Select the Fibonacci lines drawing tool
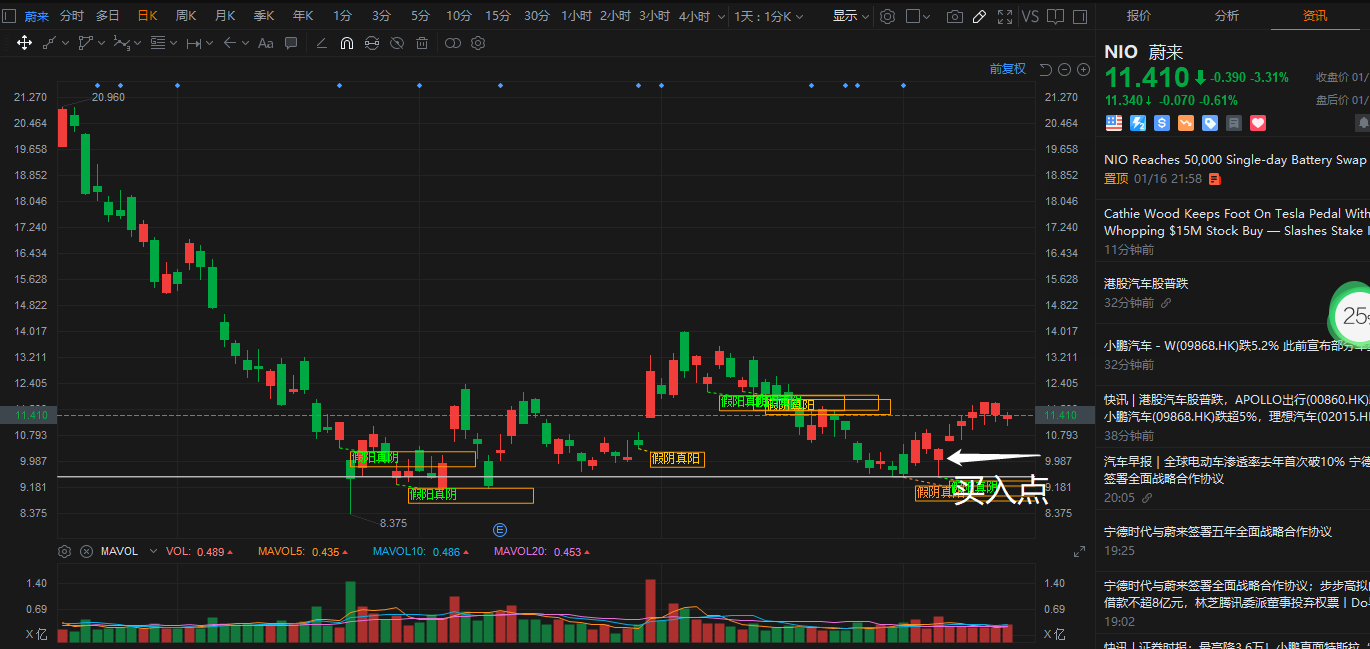The height and width of the screenshot is (649, 1370). [157, 43]
